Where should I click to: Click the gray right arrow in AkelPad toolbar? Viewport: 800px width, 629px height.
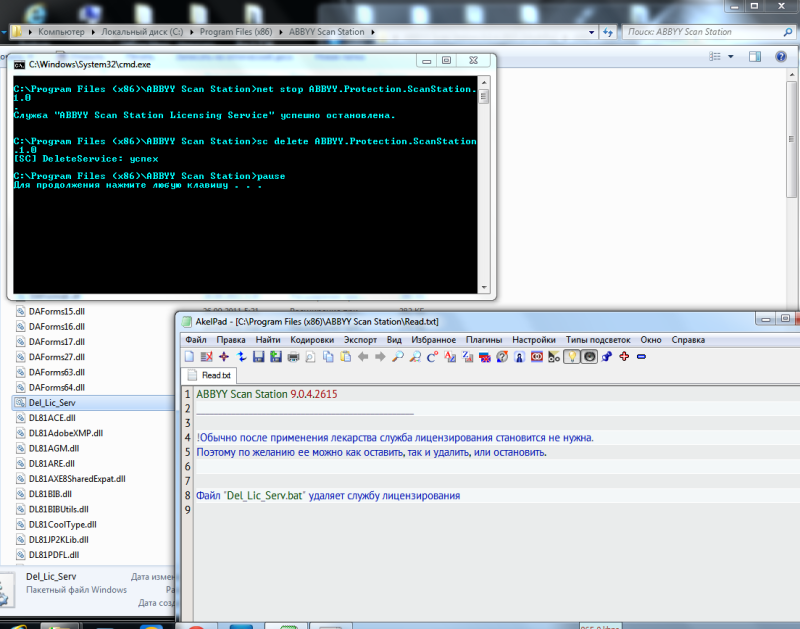coord(380,357)
